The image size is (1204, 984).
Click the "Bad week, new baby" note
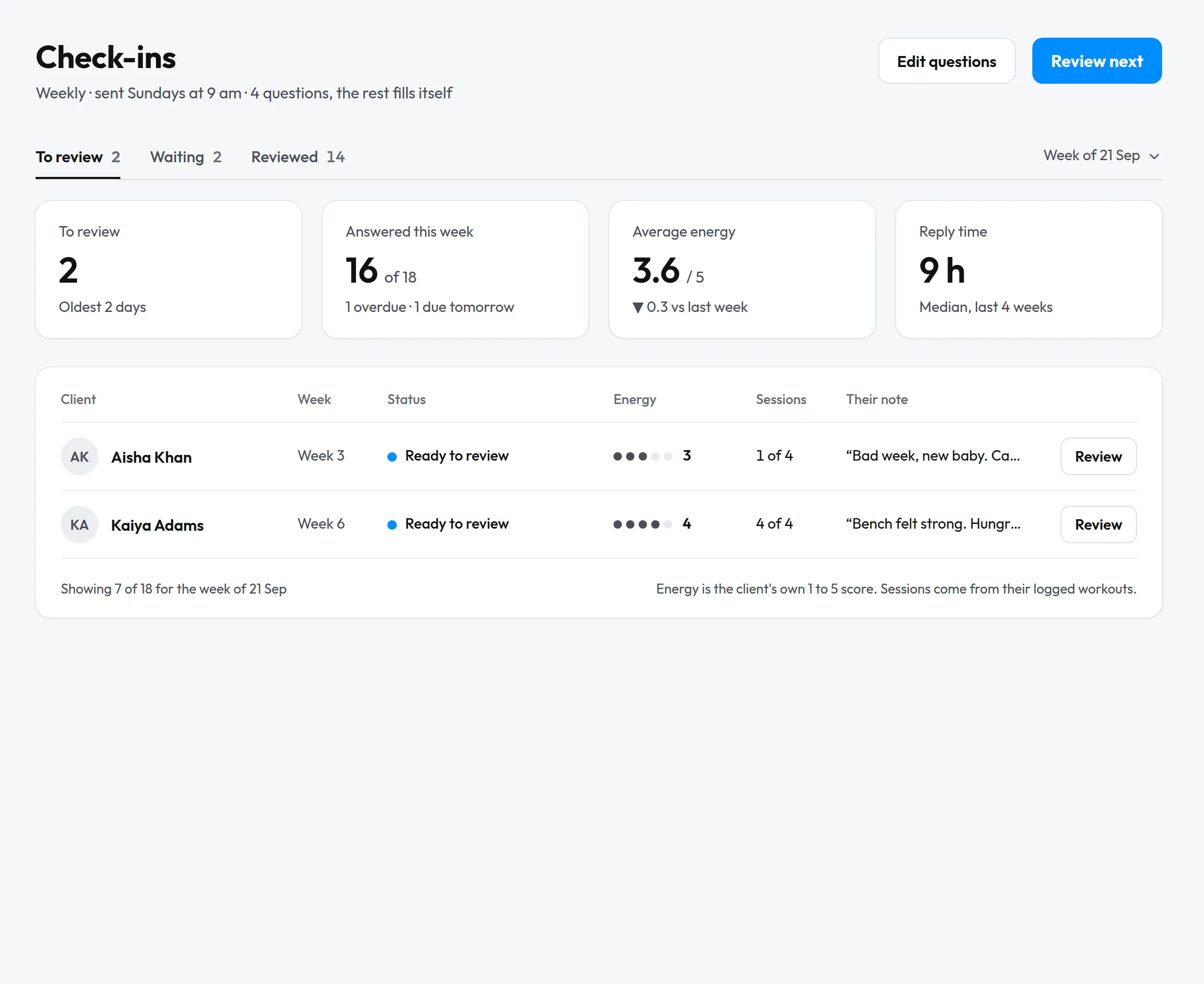coord(933,456)
